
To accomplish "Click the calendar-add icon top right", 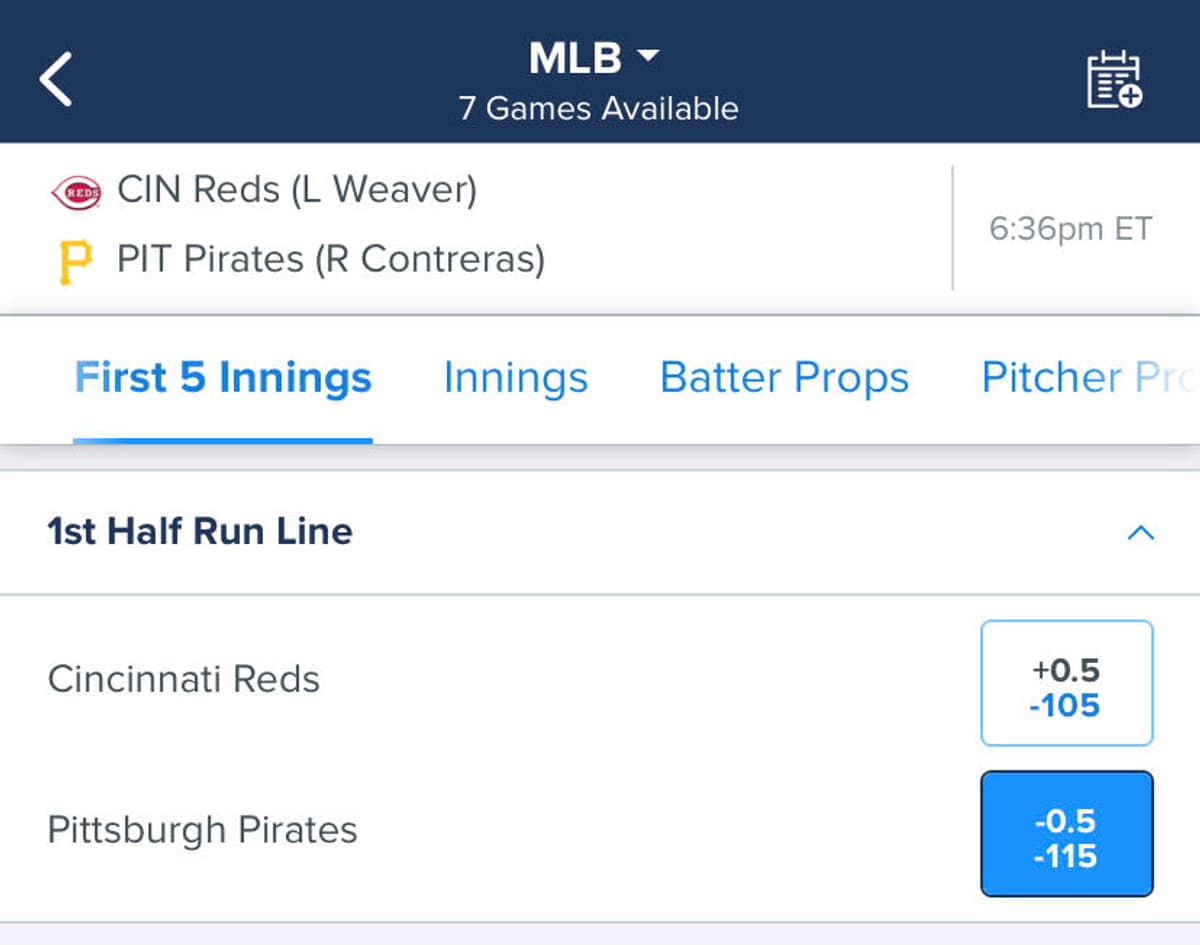I will pos(1114,76).
